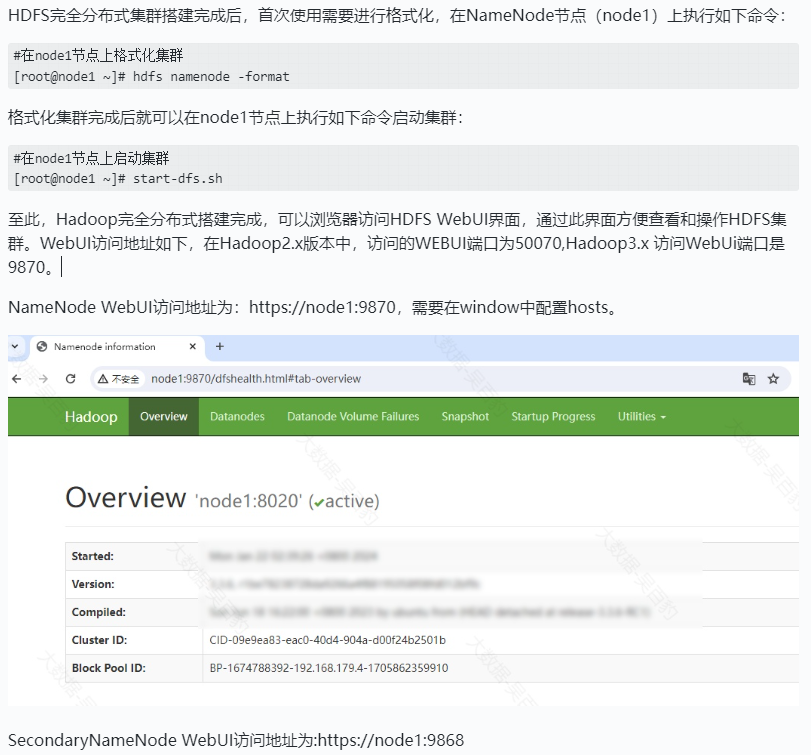Bookmark page with the star icon

pos(773,379)
